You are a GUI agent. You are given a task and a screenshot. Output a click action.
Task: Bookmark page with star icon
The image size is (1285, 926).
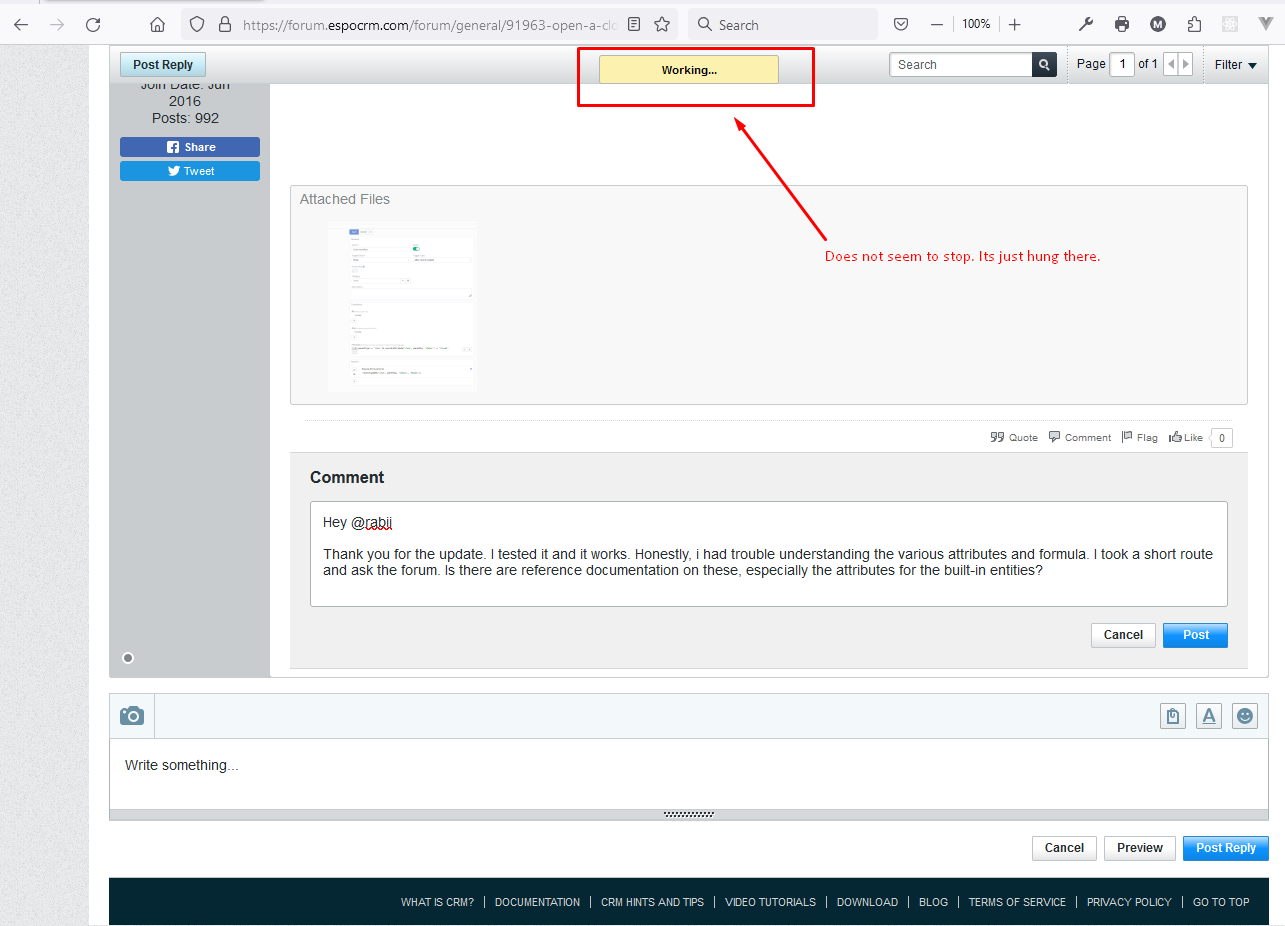pos(662,25)
